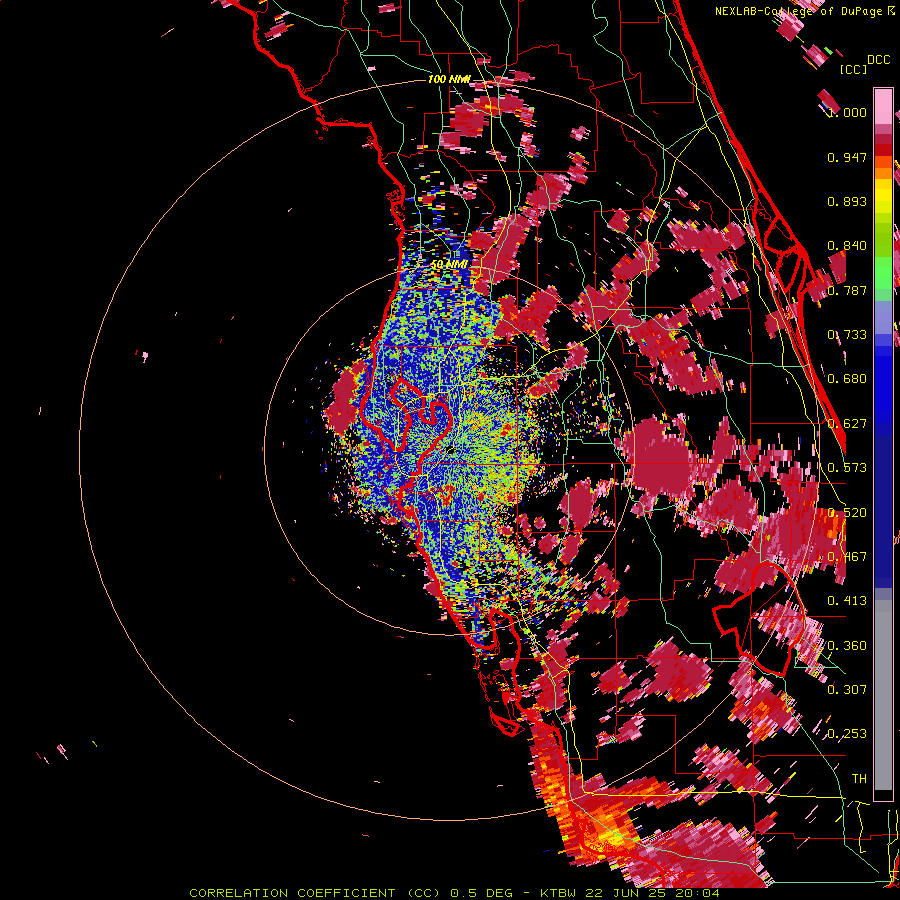Select the 0.573 scale value
This screenshot has height=900, width=900.
(847, 468)
